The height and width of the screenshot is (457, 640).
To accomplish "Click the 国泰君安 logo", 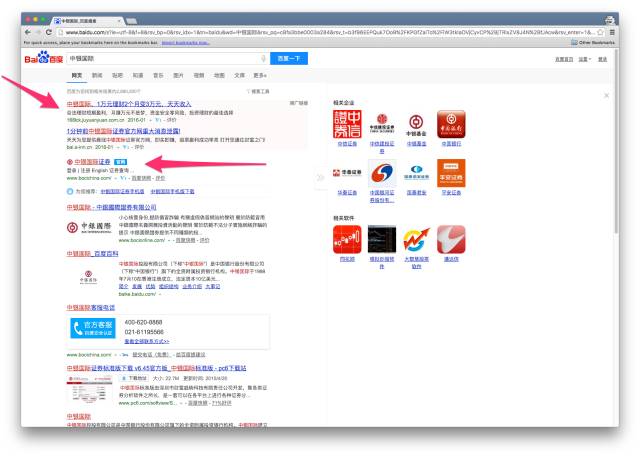I will 416,173.
